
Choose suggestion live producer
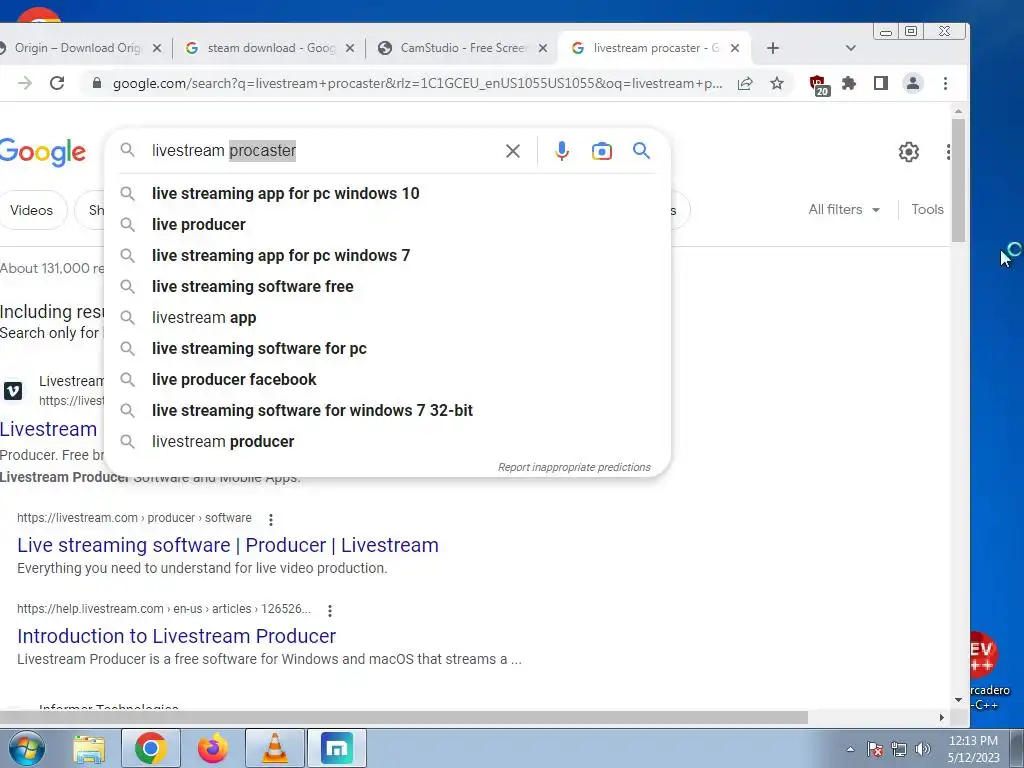click(388, 225)
